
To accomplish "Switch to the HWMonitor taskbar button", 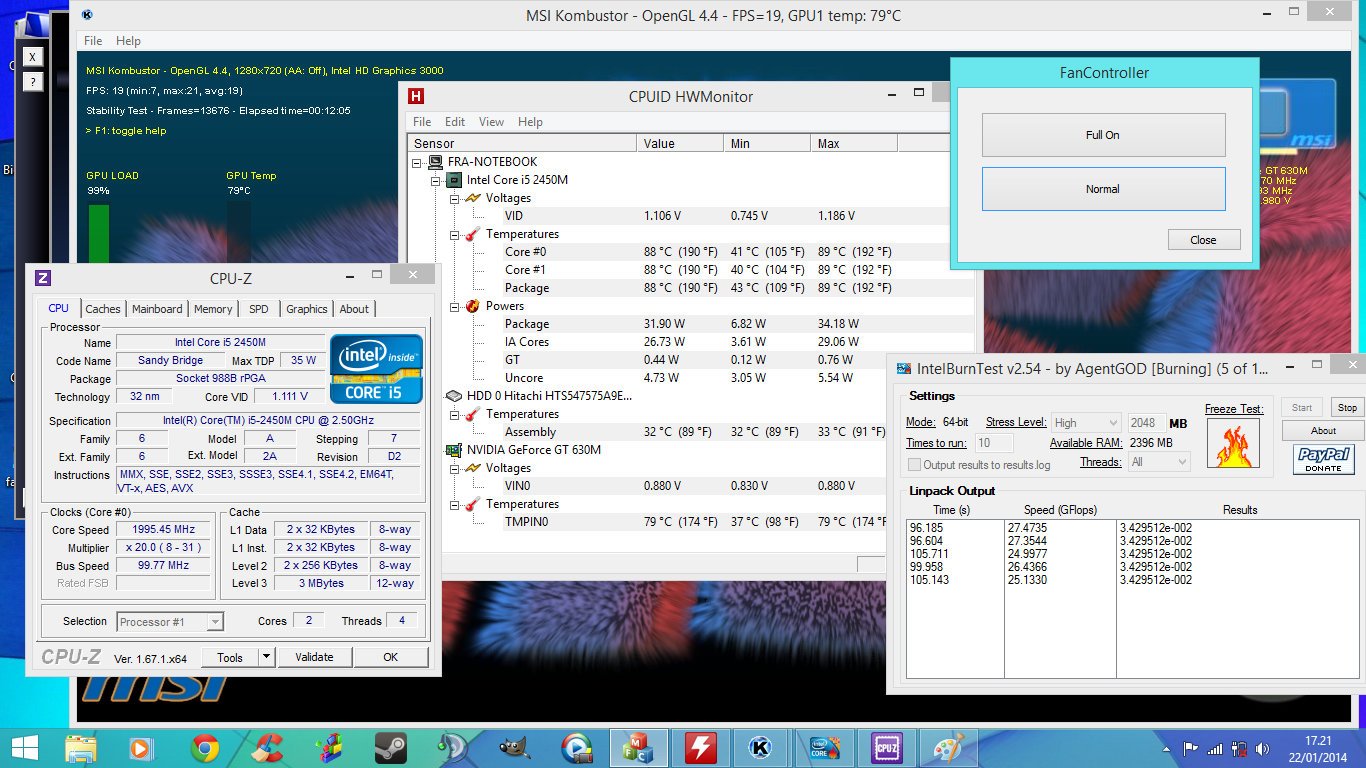I will coord(701,747).
